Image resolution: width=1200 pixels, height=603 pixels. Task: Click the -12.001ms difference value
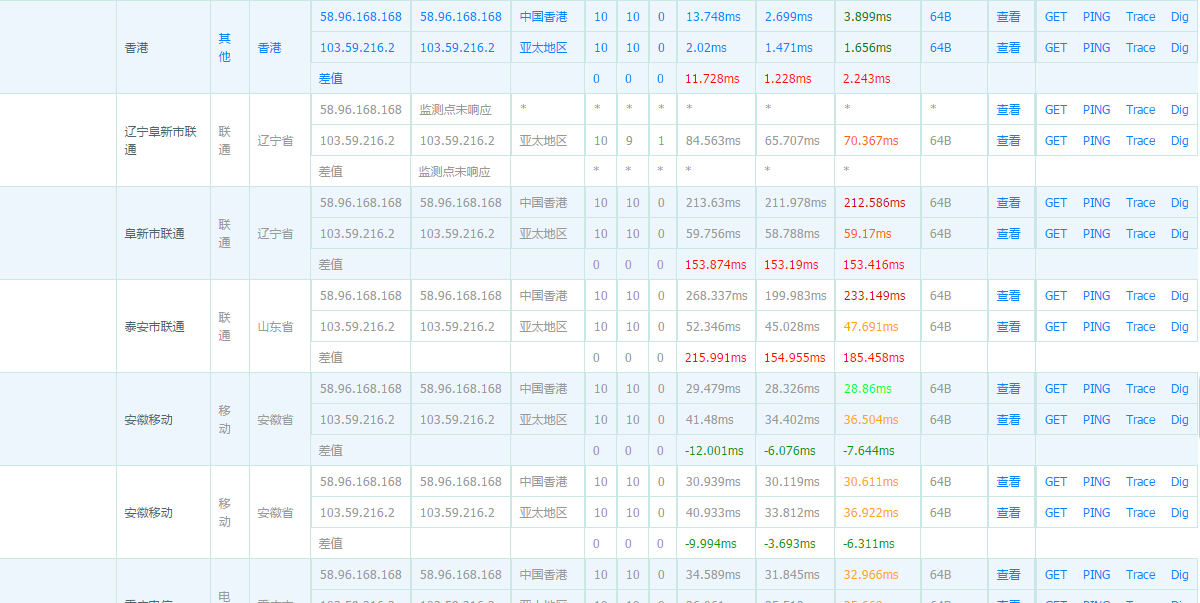(x=716, y=451)
